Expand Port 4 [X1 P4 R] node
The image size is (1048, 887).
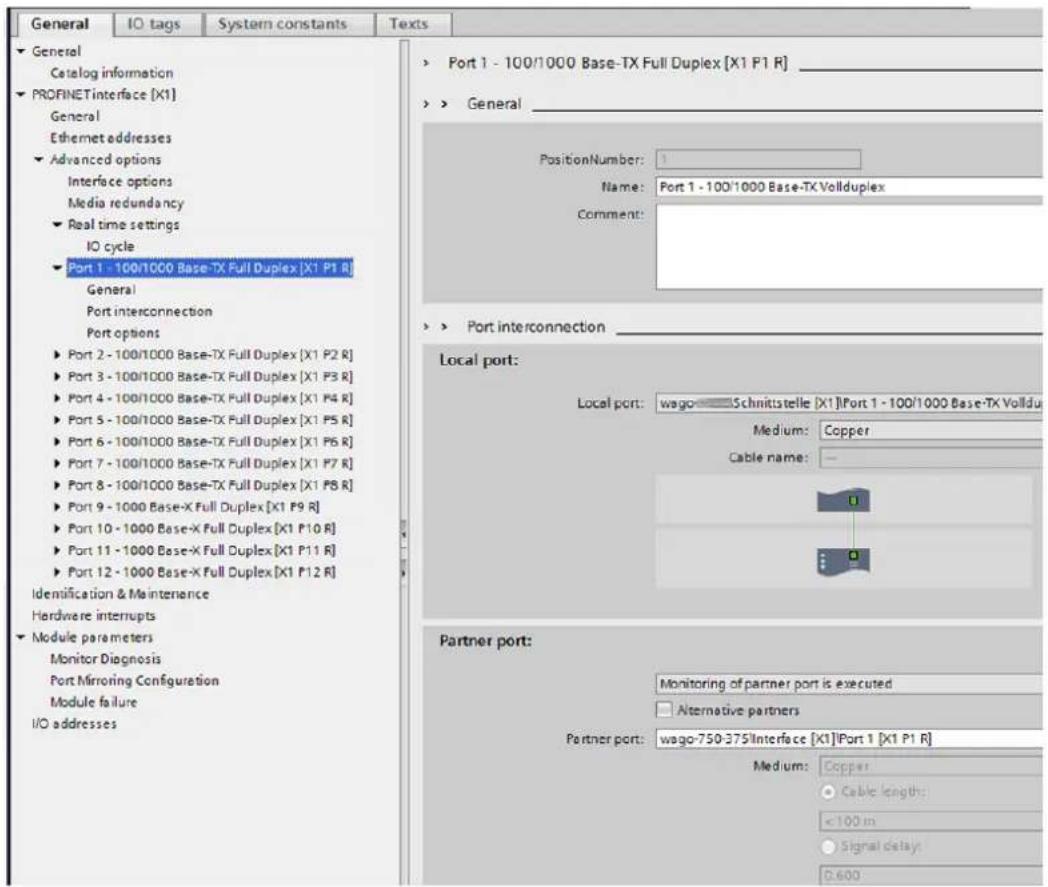[57, 398]
